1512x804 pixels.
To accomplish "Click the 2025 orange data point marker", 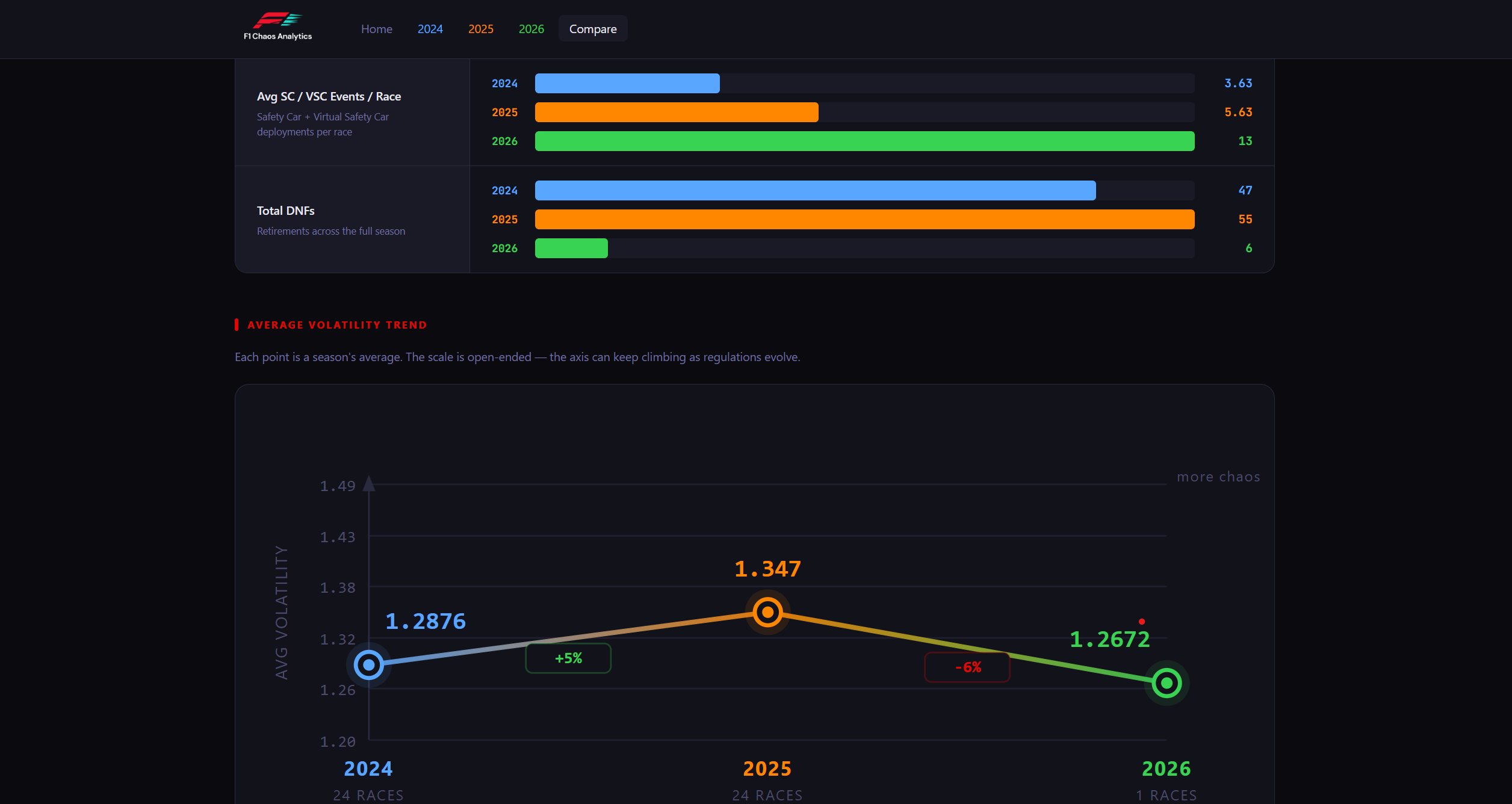I will point(767,613).
